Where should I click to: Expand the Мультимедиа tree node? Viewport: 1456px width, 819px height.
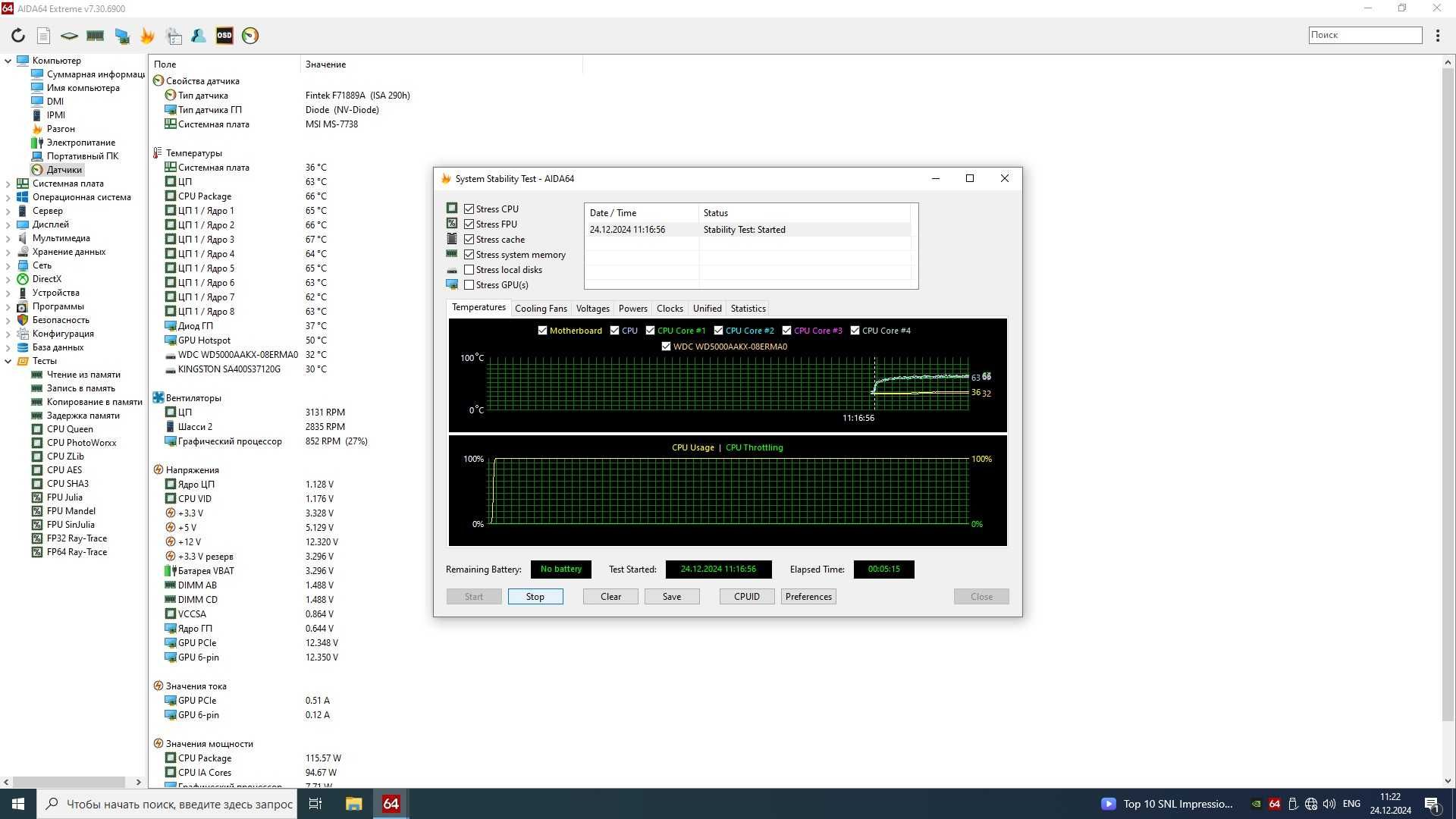(8, 238)
